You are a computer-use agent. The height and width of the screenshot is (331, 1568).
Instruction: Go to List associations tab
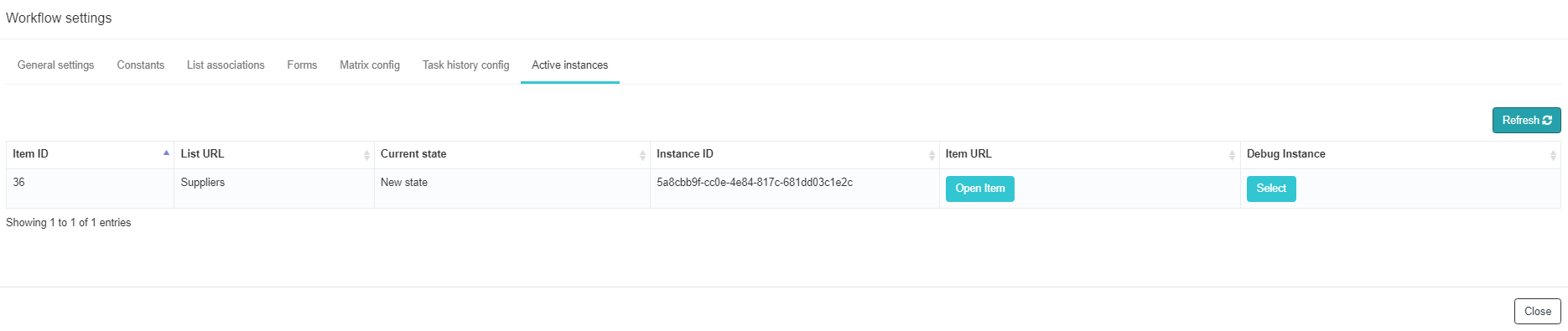(x=226, y=65)
